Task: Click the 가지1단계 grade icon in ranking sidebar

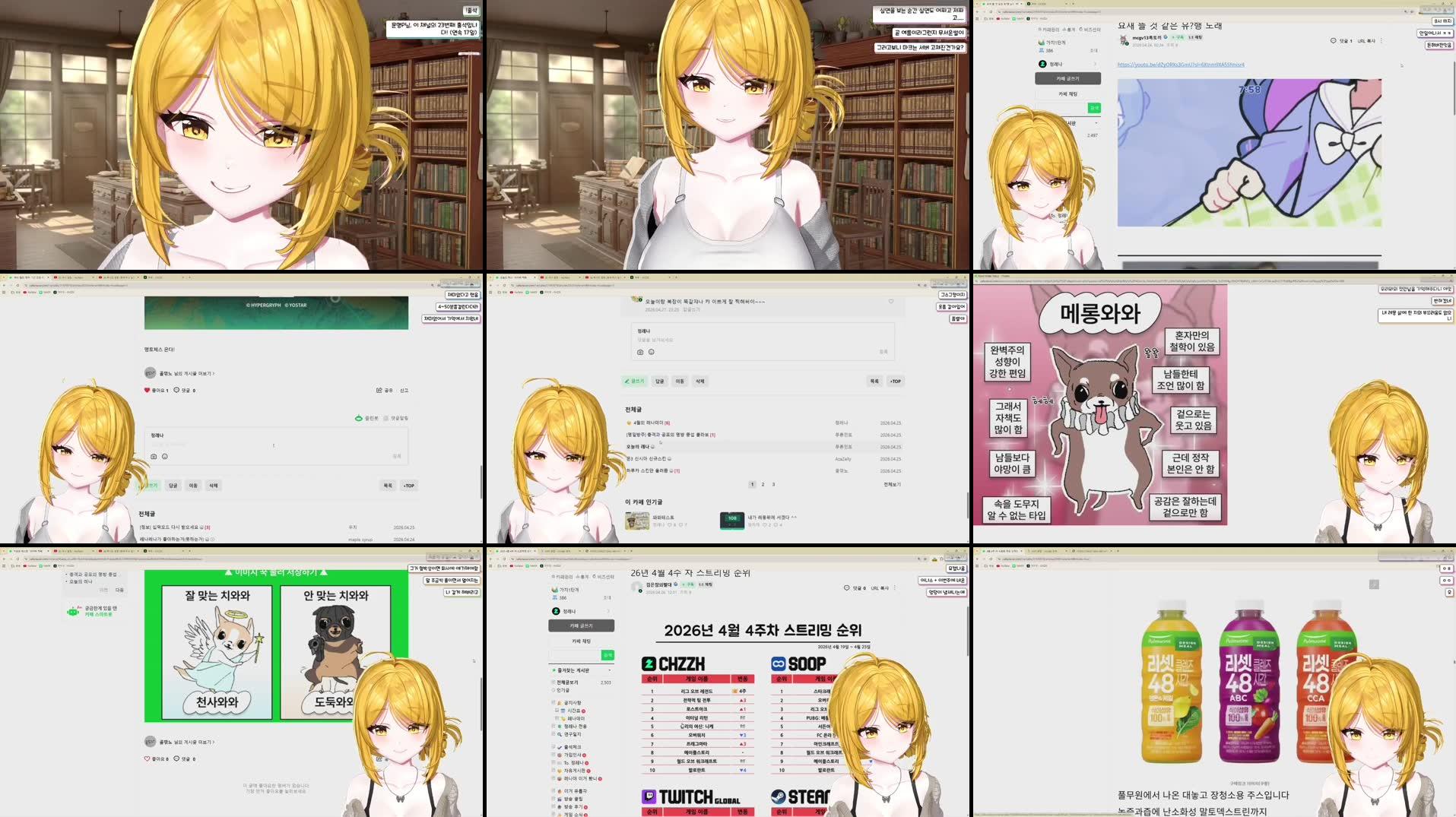Action: coord(554,590)
